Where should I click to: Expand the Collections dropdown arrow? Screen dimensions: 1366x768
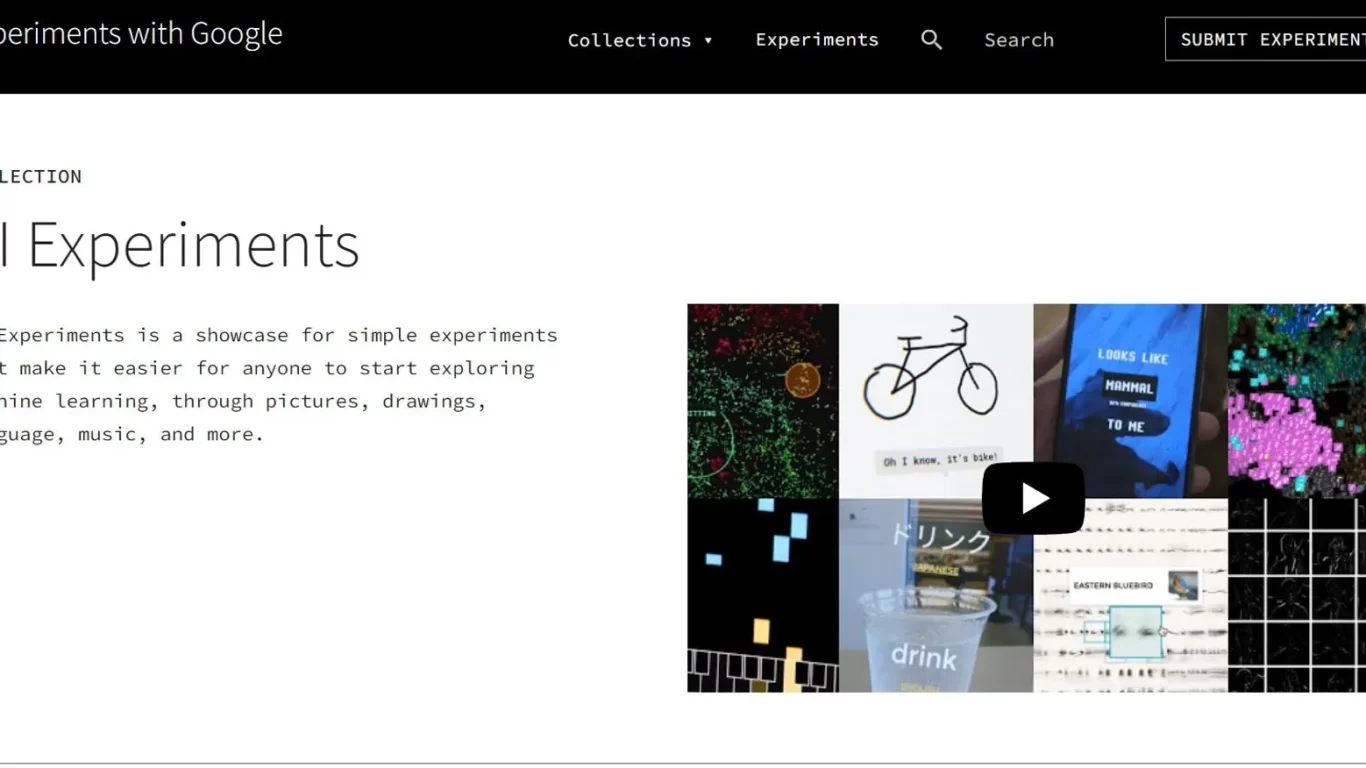coord(708,40)
